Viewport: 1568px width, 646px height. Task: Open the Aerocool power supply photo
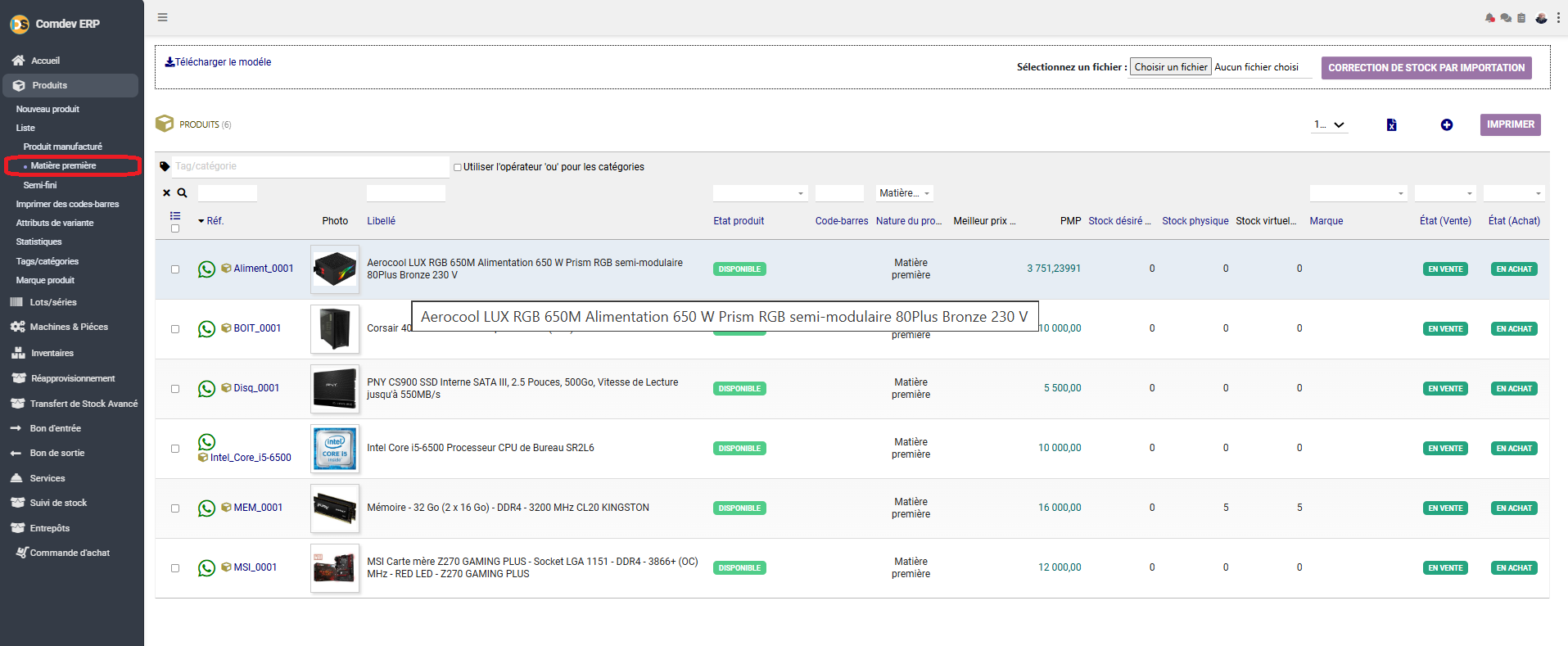coord(335,269)
